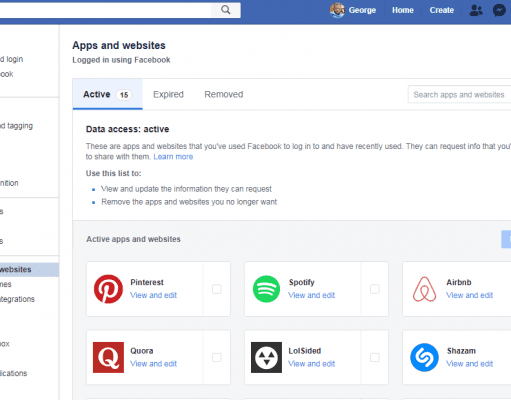Open the login sidebar item
Image resolution: width=511 pixels, height=400 pixels.
[x=12, y=59]
